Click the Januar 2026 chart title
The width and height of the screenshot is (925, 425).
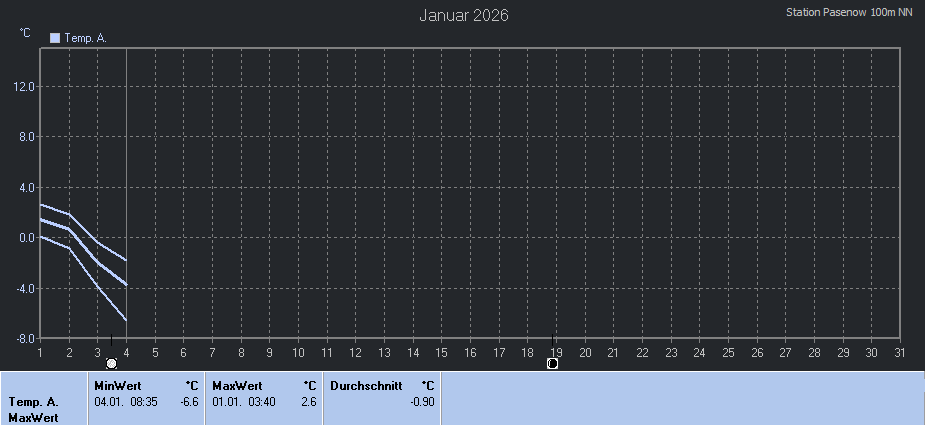coord(463,15)
